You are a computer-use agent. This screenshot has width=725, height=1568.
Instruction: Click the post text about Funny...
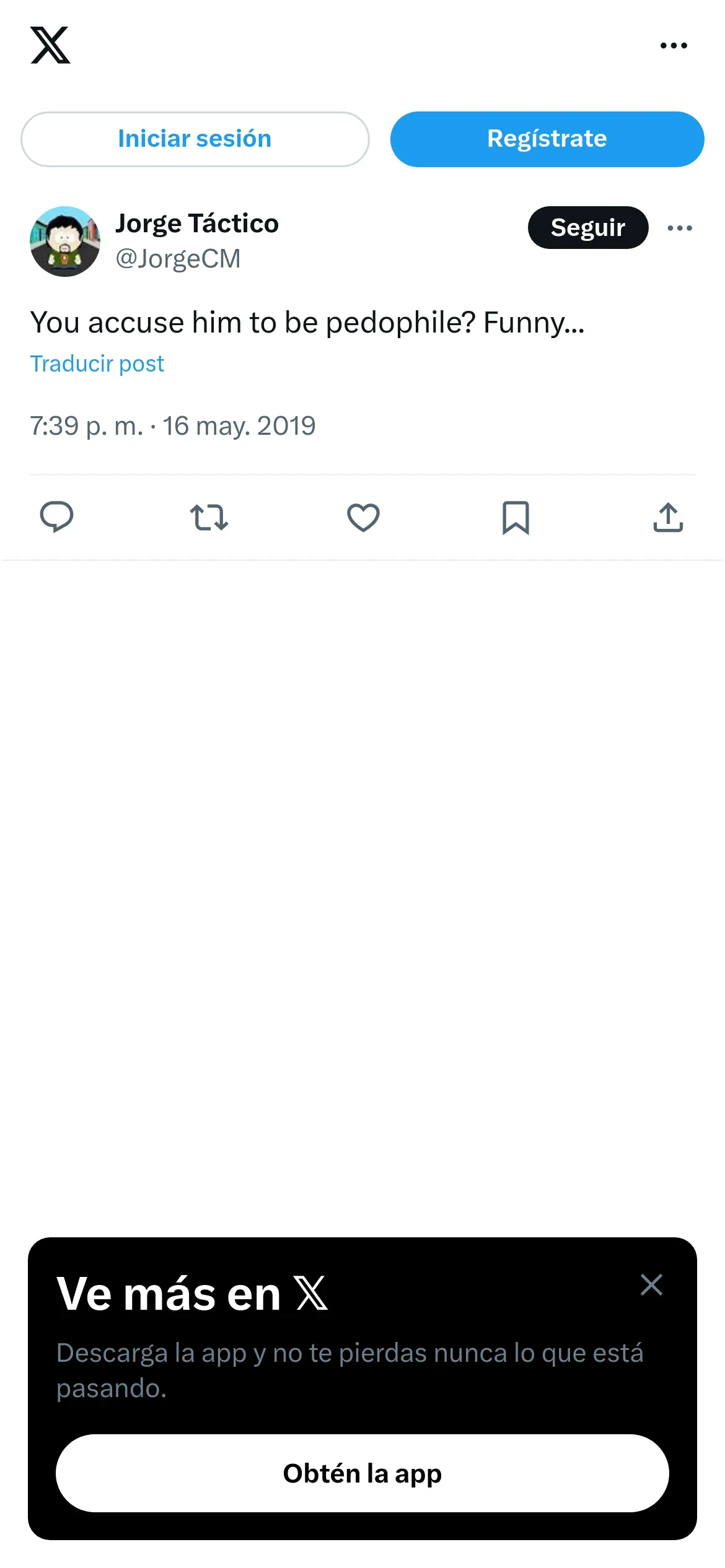[307, 323]
